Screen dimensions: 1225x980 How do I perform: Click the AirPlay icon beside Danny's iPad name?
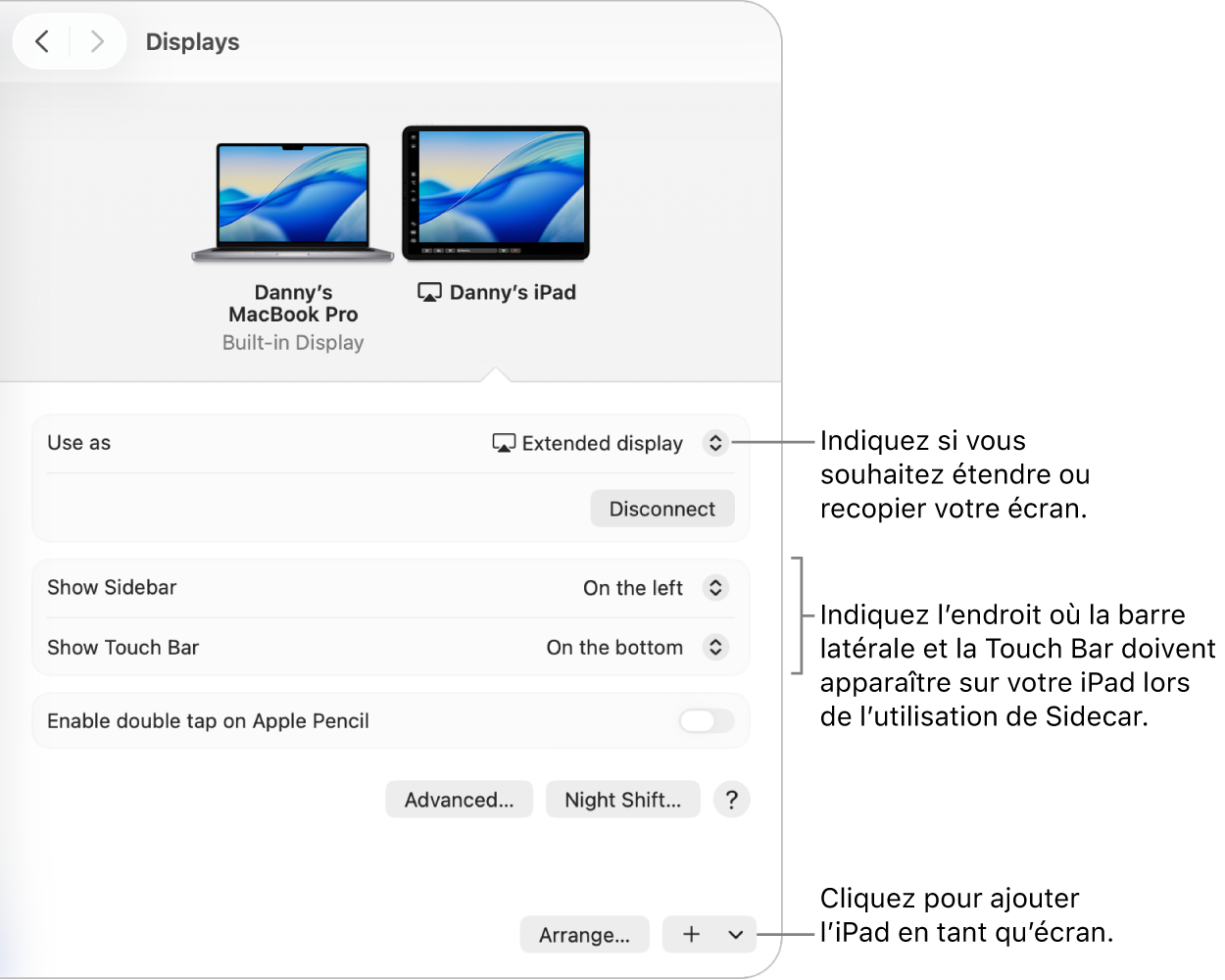point(428,291)
